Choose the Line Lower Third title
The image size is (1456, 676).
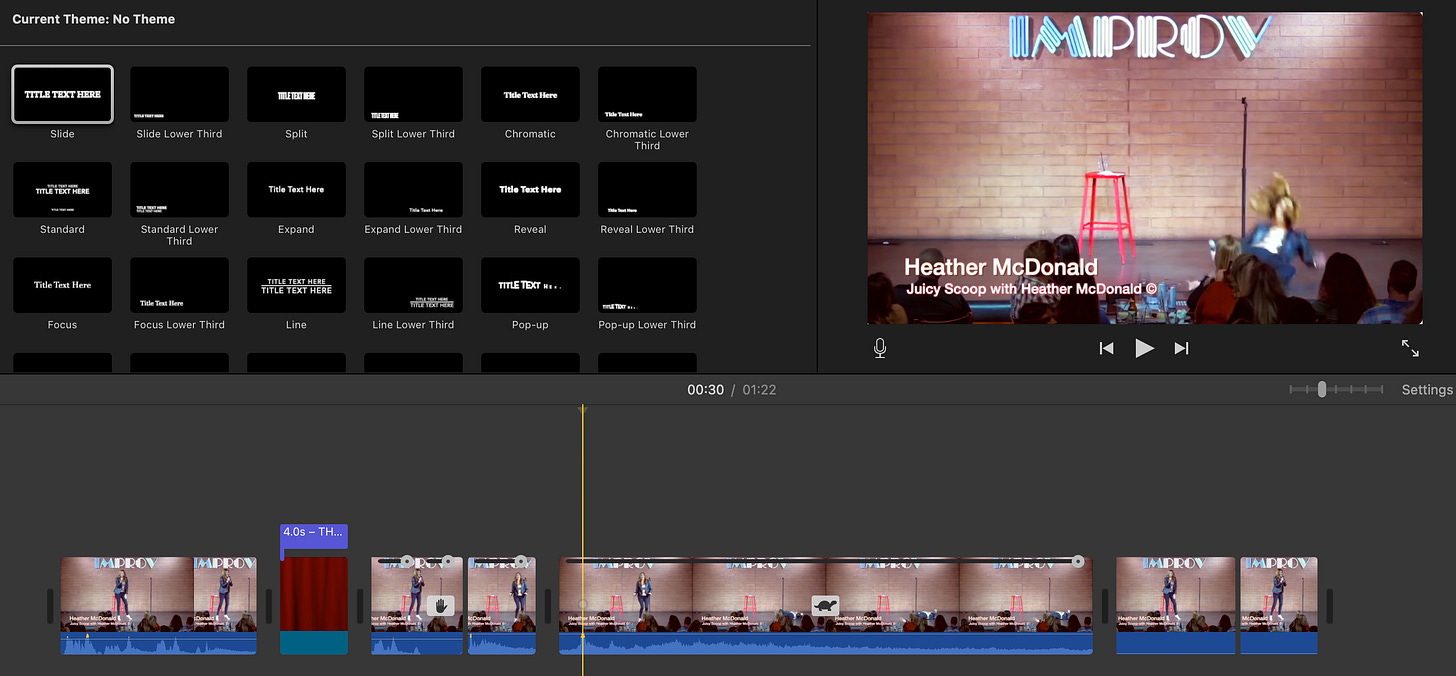pos(413,285)
